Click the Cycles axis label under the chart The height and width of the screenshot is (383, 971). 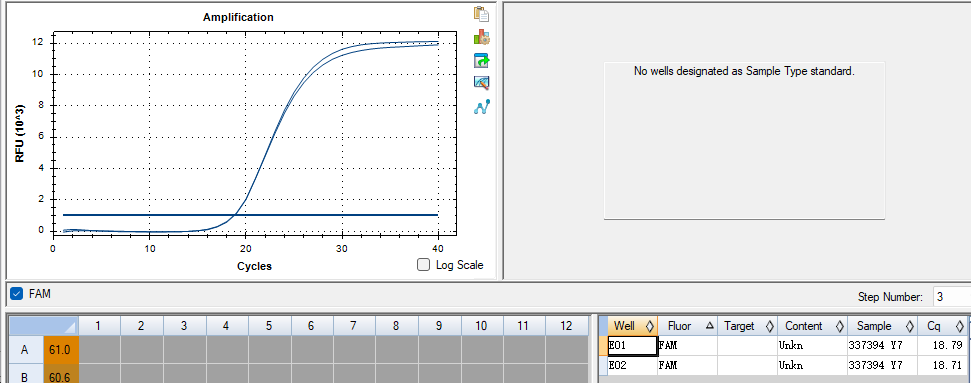point(255,266)
